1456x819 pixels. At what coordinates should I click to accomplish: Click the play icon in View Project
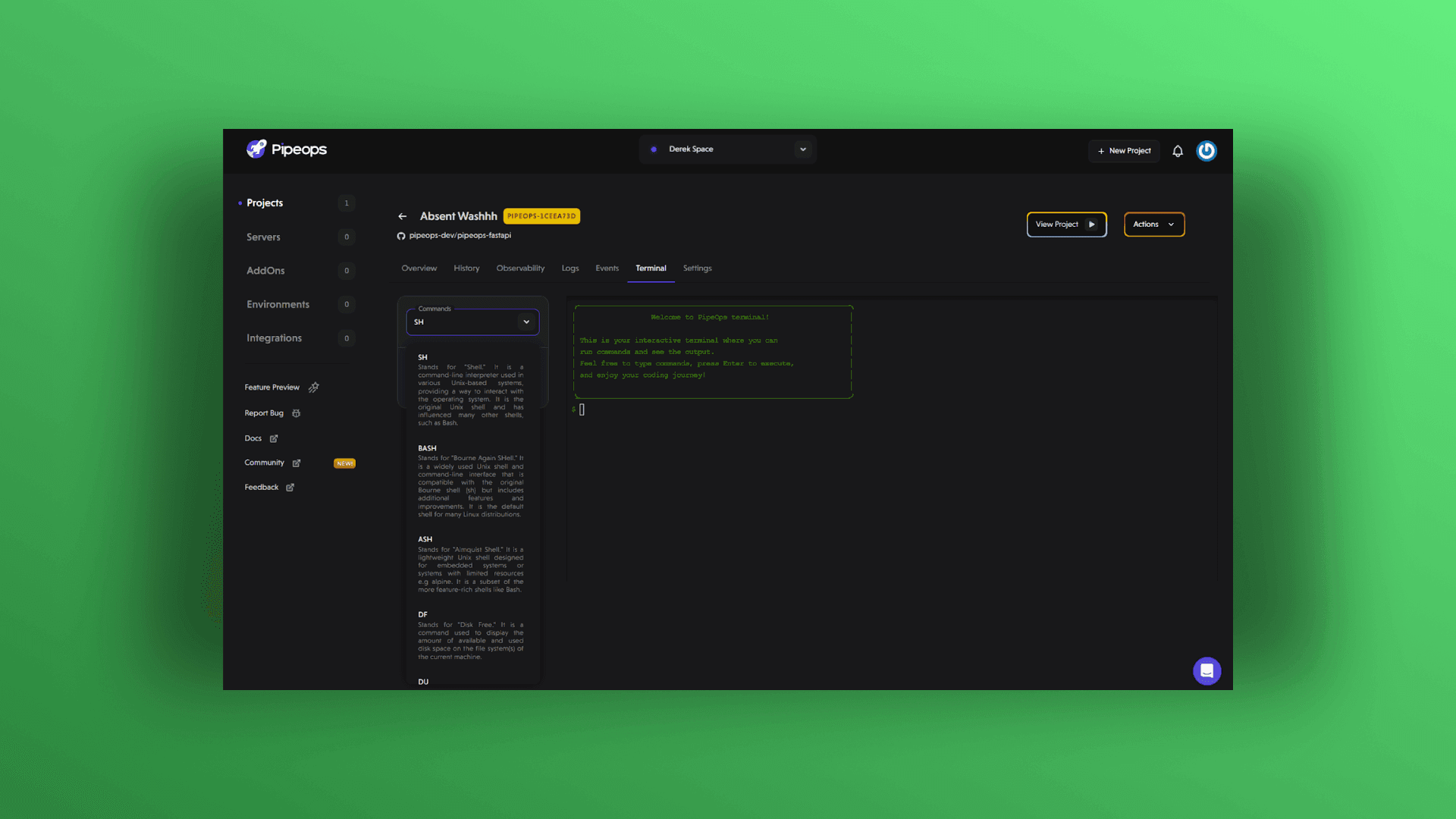tap(1091, 224)
